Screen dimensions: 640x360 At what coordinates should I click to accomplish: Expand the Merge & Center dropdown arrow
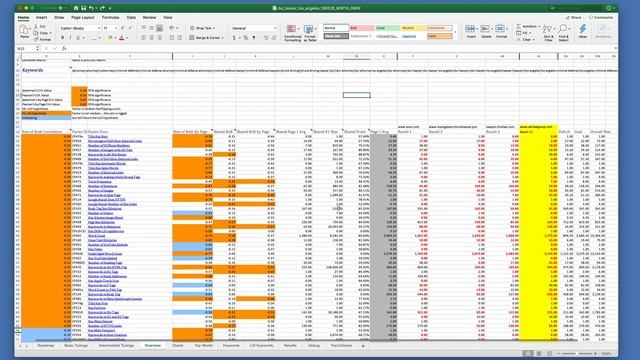(x=222, y=38)
